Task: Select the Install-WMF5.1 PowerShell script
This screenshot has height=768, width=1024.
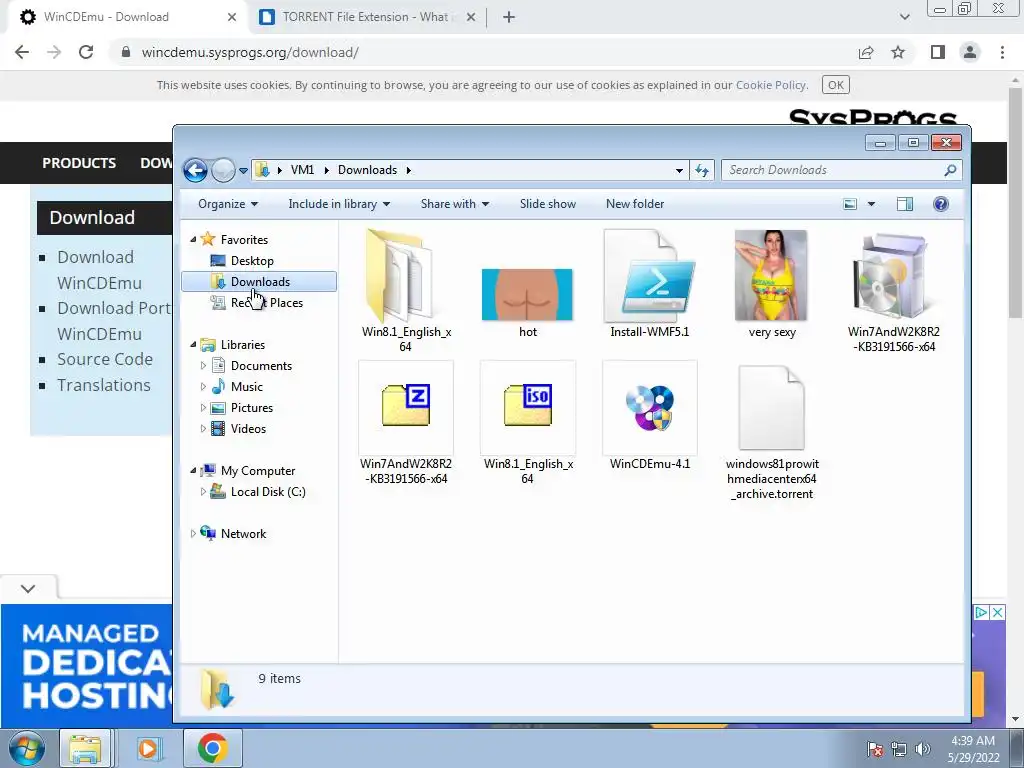Action: [x=649, y=284]
